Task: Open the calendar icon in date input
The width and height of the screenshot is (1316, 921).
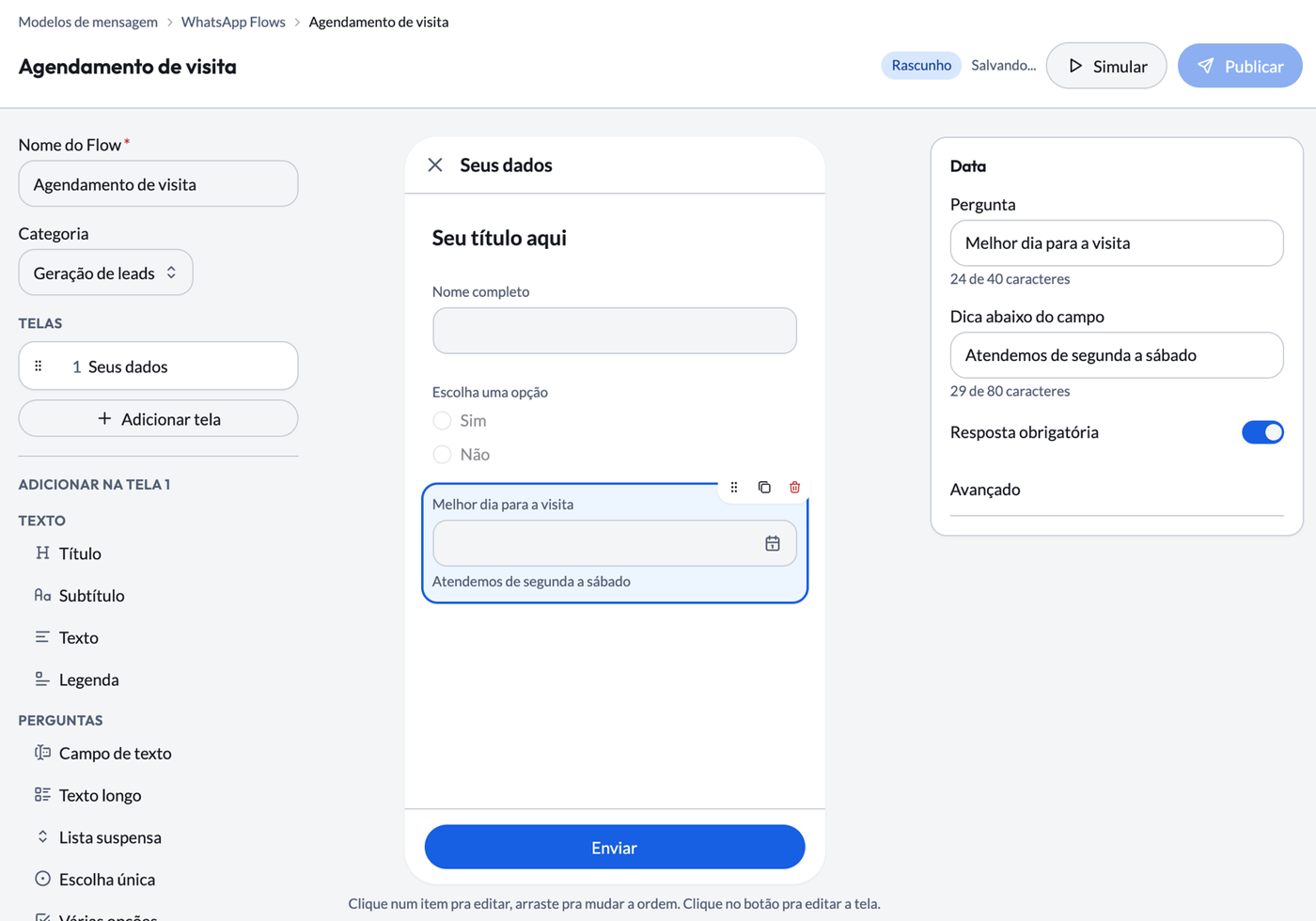Action: point(773,543)
